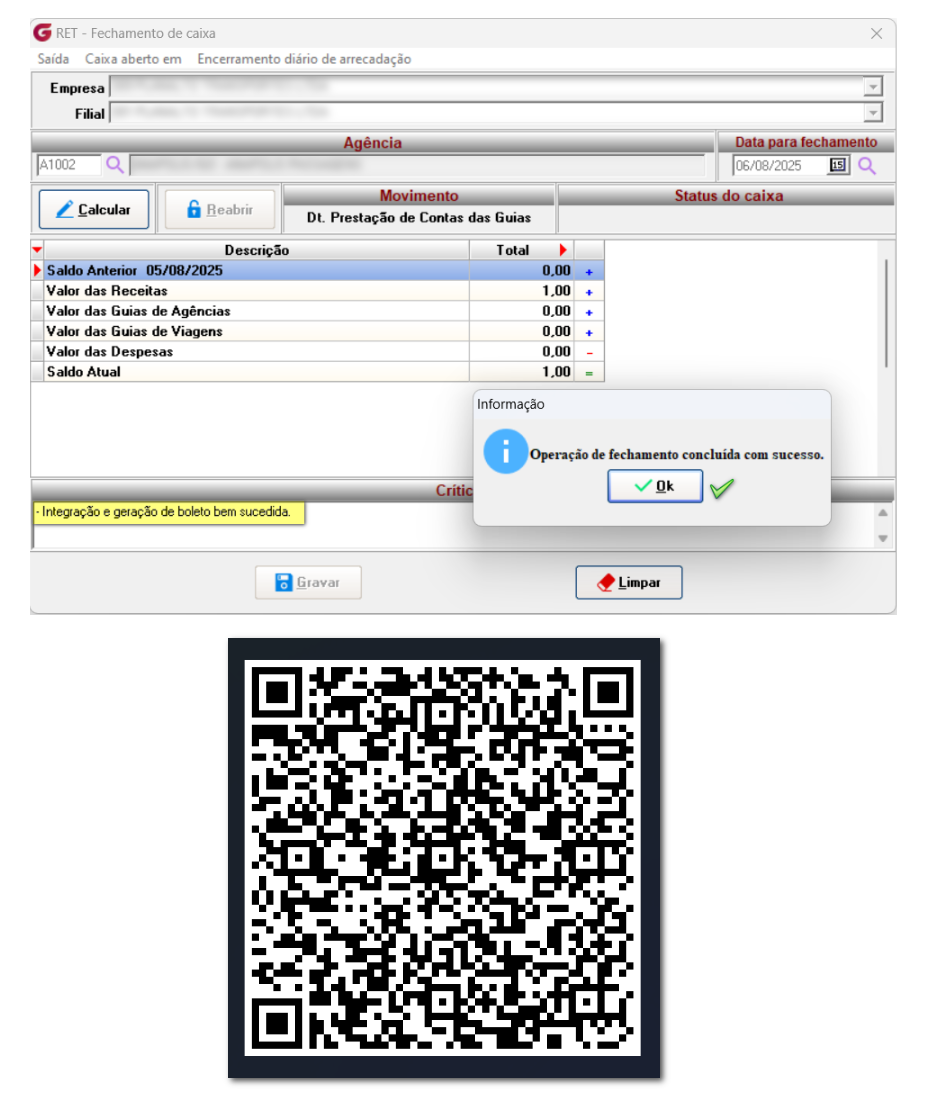Confirm the dialog with Ok button
The height and width of the screenshot is (1115, 927).
[x=655, y=486]
